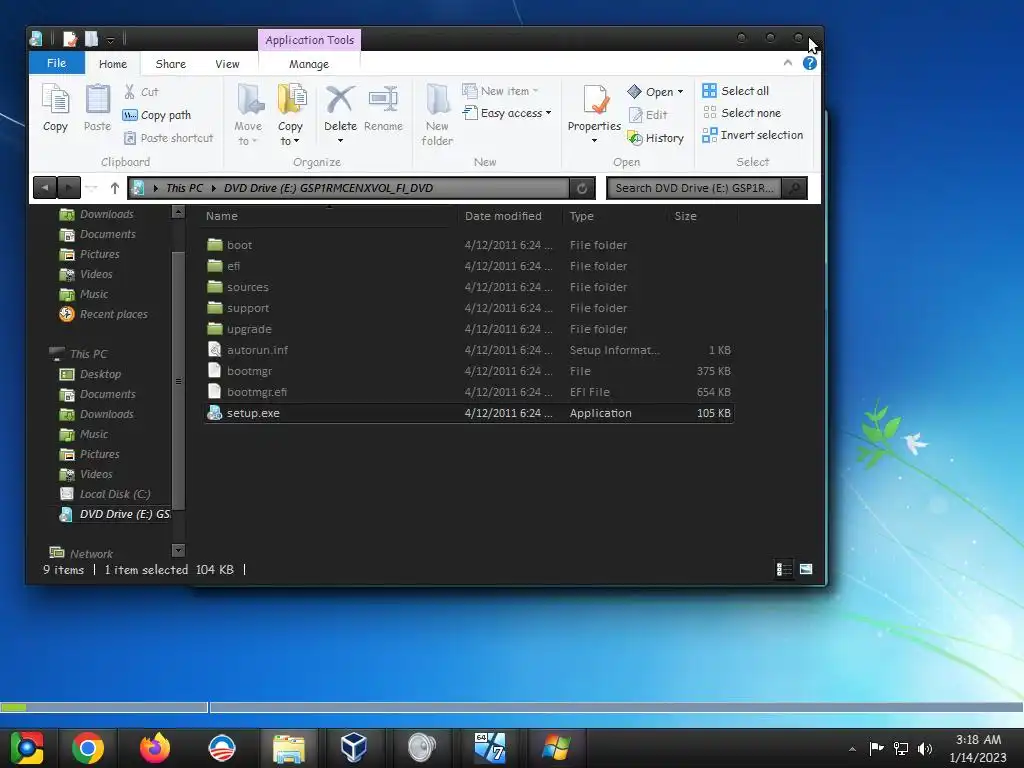Click the Delete X icon
Screen dimensions: 1024x768
[340, 101]
